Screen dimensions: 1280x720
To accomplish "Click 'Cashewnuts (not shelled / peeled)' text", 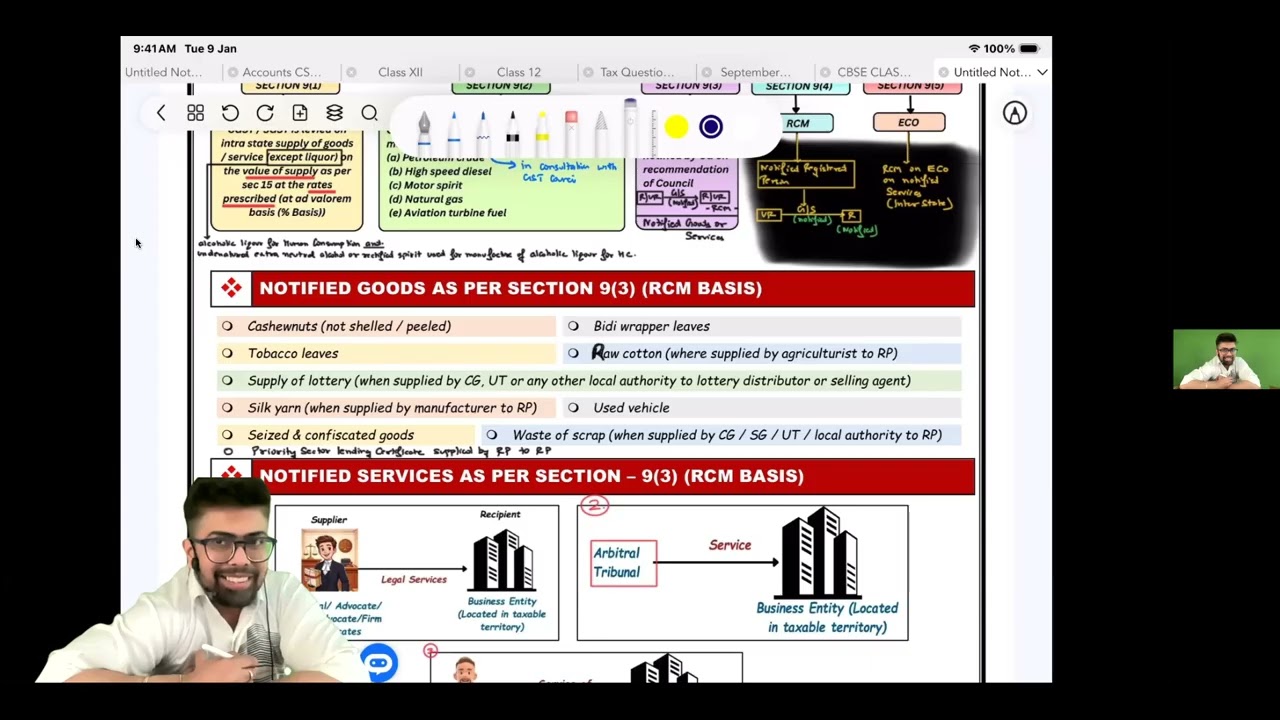I will click(349, 326).
